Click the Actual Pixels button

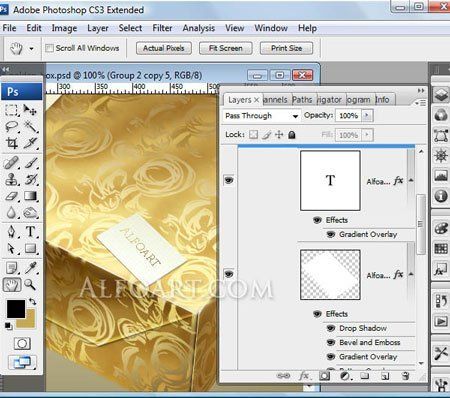coord(164,48)
